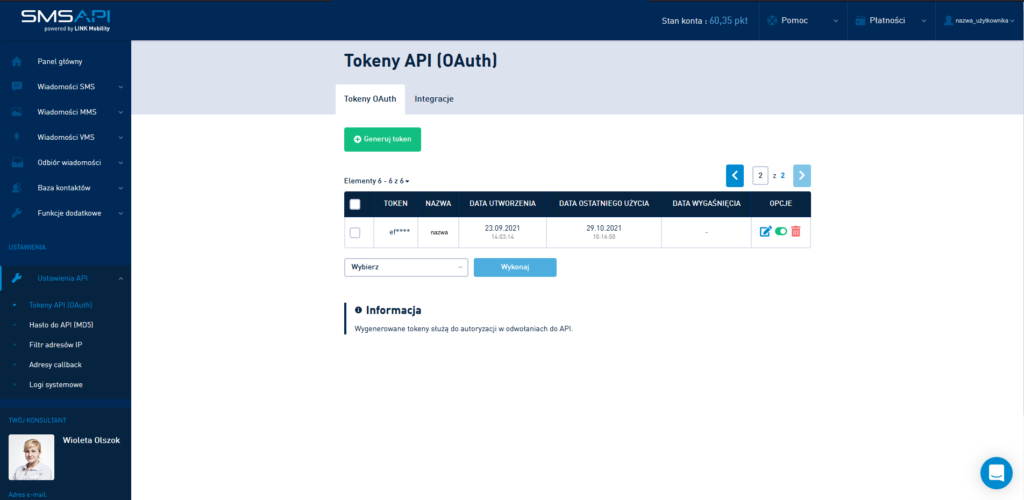
Task: Click the 29.10.2021 last used date cell
Action: [604, 232]
